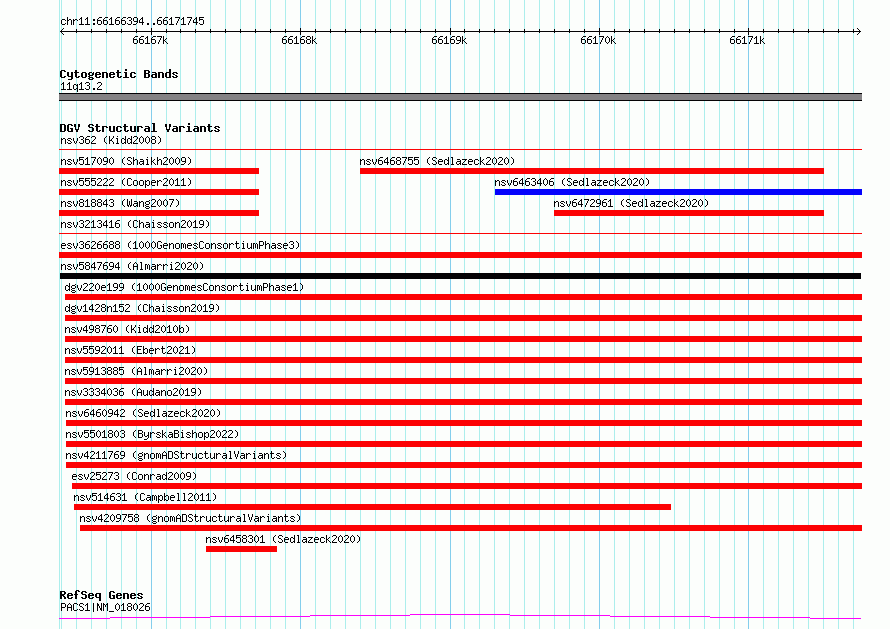Collapse the DGV Structural Variants track
890x629 pixels.
(140, 128)
